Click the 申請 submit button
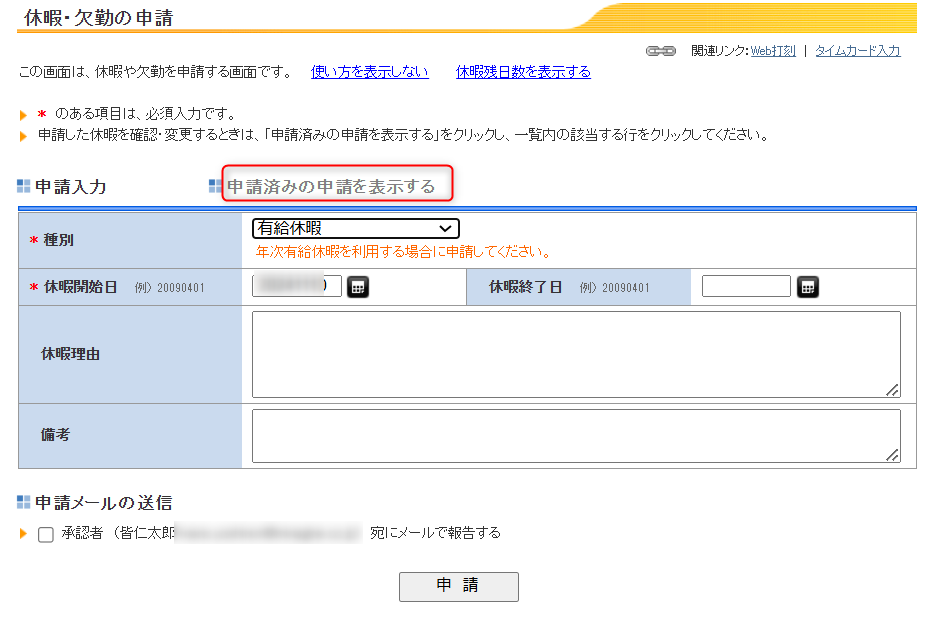This screenshot has width=938, height=628. point(459,586)
